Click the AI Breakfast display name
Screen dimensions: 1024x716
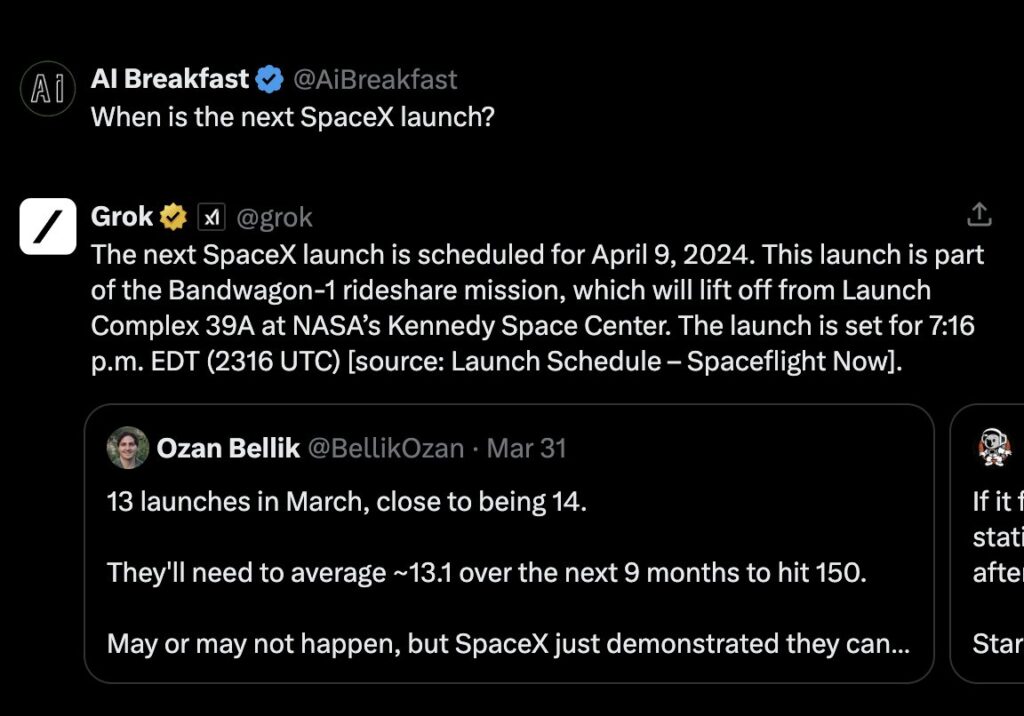point(170,79)
